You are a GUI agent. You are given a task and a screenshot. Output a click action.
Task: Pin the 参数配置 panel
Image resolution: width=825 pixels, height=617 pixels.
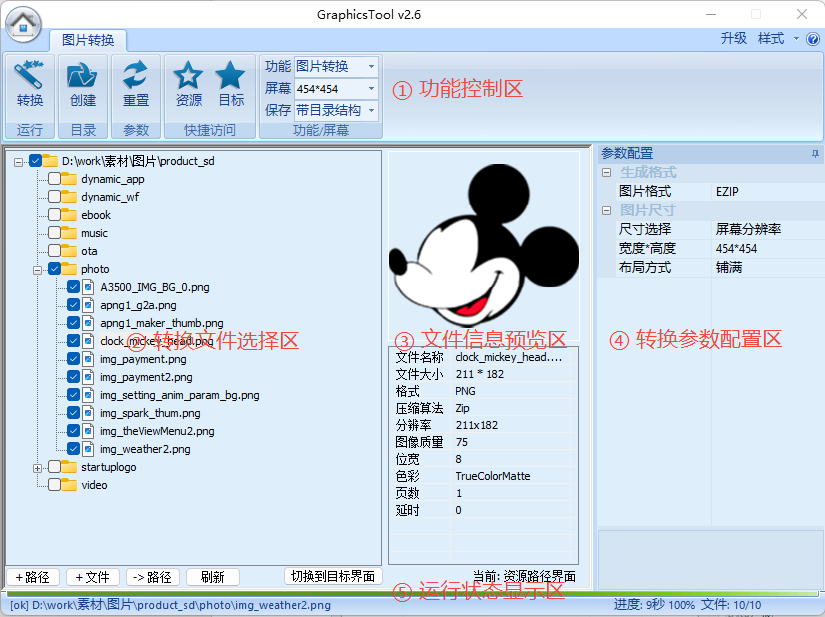point(815,153)
